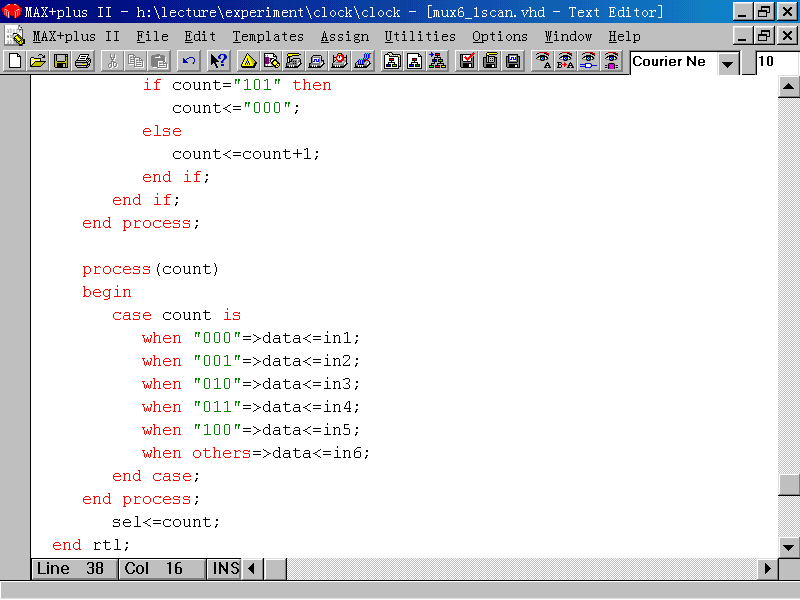Screen dimensions: 800x600
Task: Click the Project Name folder-hierarchy icon
Action: coord(392,62)
